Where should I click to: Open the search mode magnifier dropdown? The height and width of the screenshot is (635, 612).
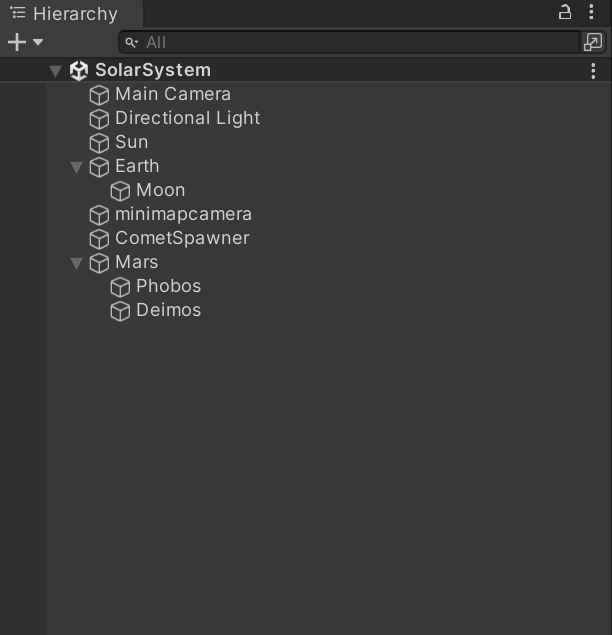coord(132,42)
